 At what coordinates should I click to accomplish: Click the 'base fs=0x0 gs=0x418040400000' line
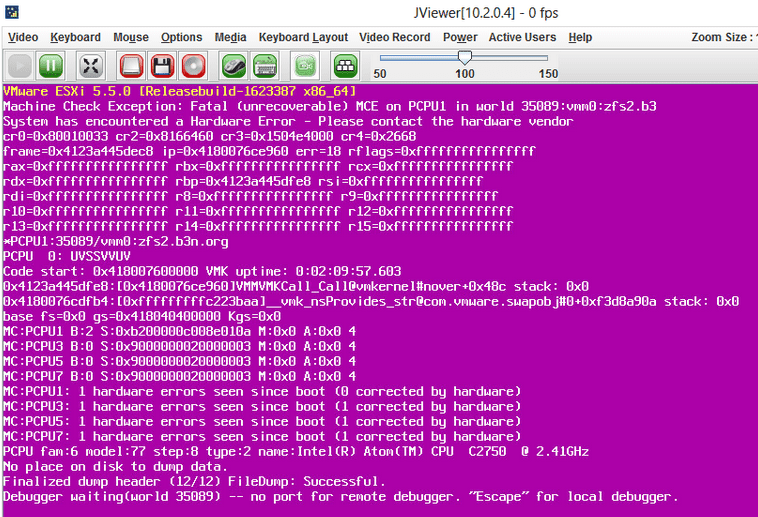(142, 316)
